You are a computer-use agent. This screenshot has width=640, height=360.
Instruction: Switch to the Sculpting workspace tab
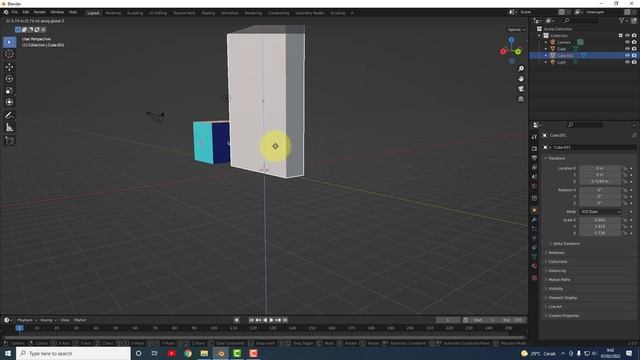point(135,13)
